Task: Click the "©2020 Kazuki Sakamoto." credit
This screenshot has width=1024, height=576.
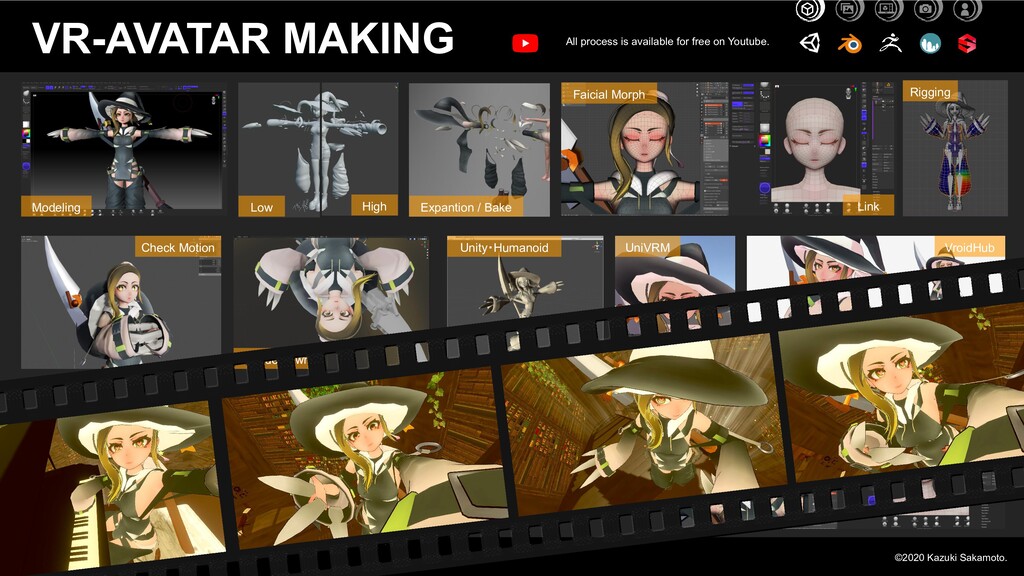Action: [950, 557]
